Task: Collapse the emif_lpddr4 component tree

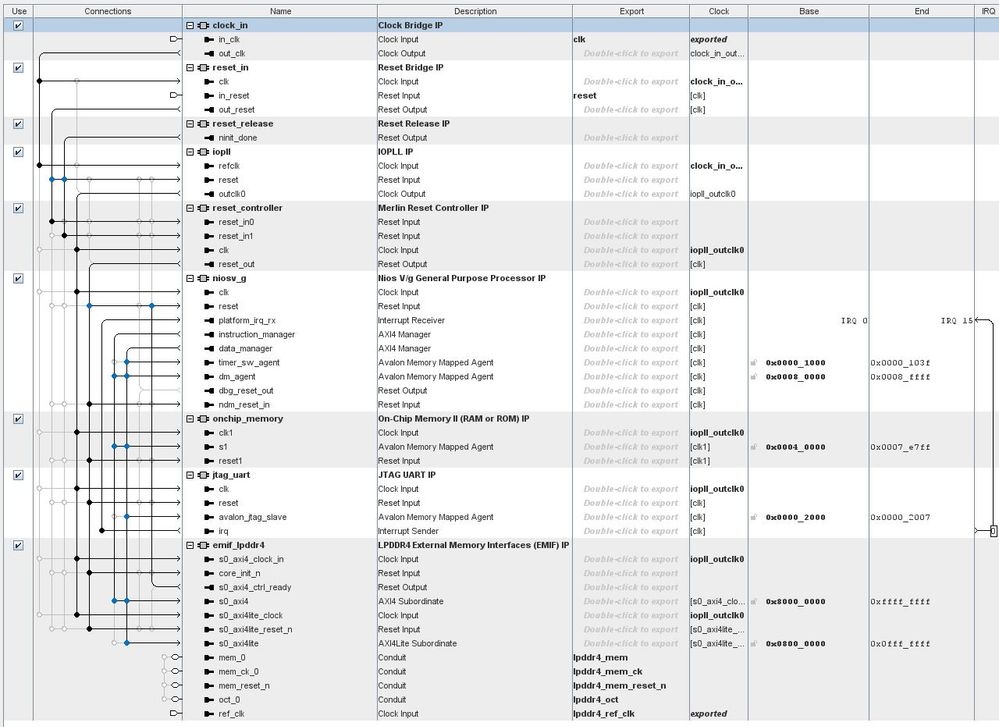Action: point(190,545)
